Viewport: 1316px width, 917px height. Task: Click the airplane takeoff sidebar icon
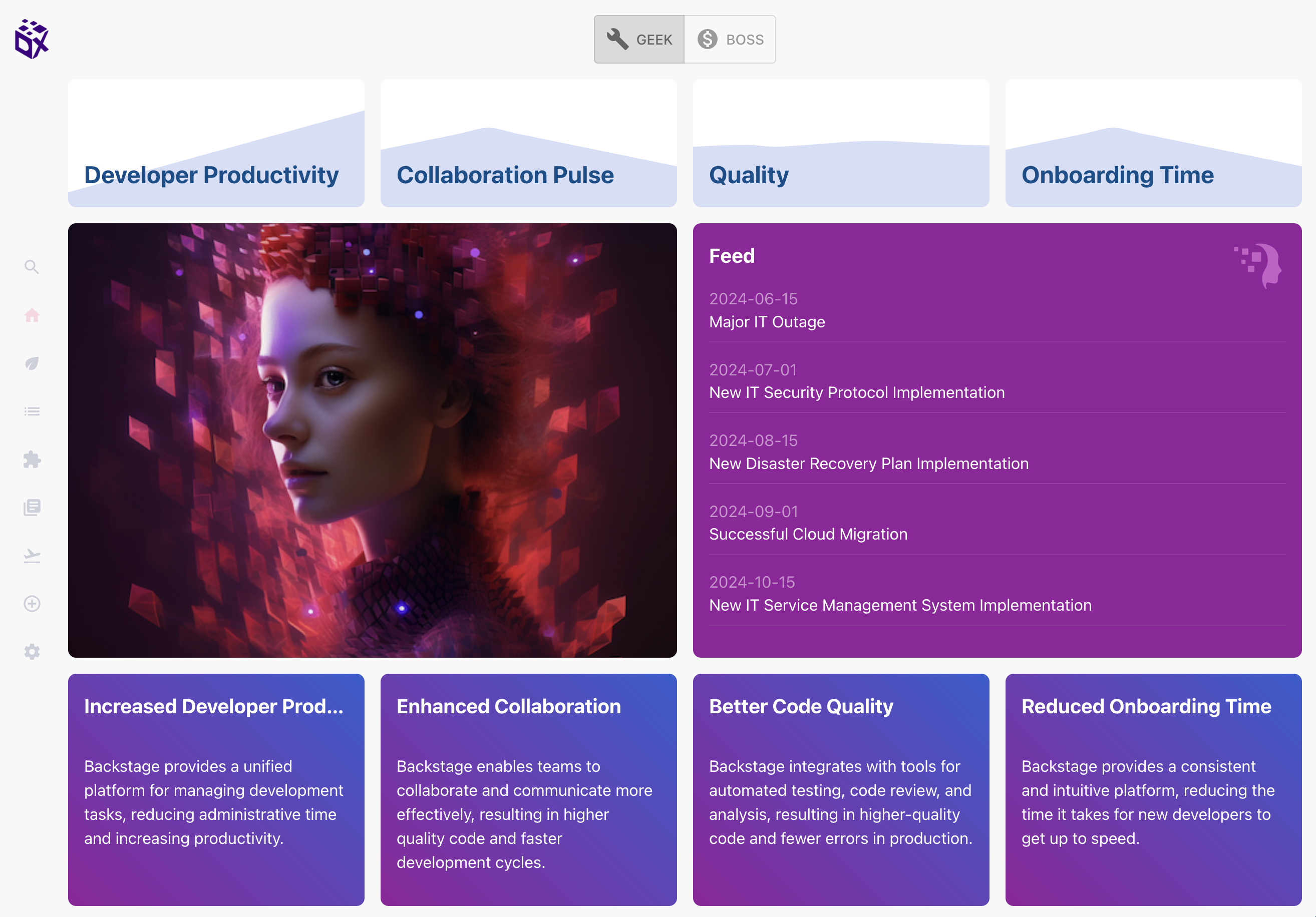[32, 556]
